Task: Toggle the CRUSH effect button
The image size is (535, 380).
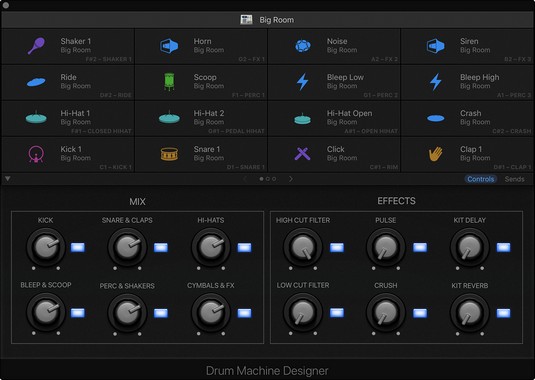Action: click(420, 313)
